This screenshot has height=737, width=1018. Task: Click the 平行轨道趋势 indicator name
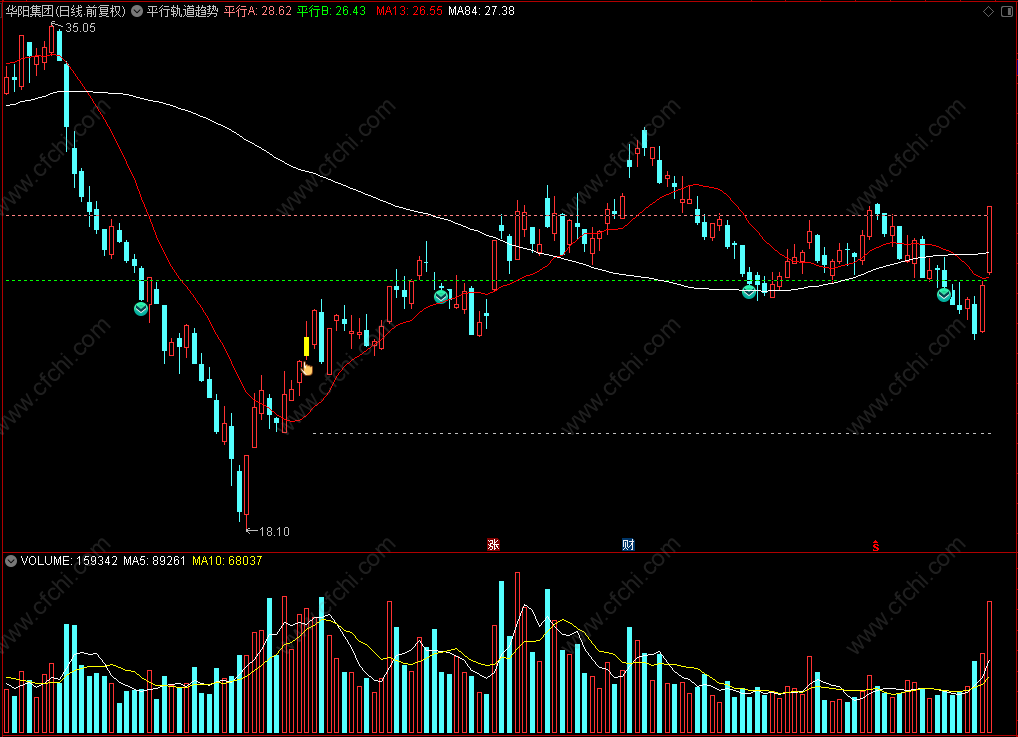182,11
